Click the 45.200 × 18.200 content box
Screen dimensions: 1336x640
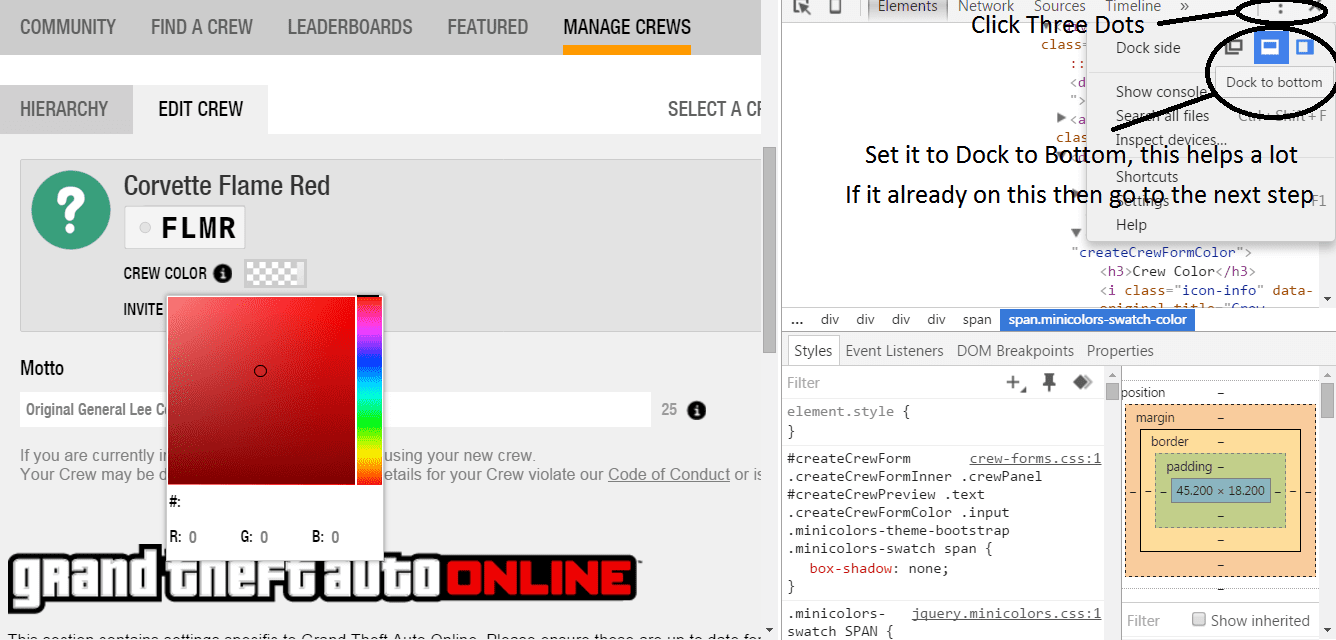[x=1220, y=491]
